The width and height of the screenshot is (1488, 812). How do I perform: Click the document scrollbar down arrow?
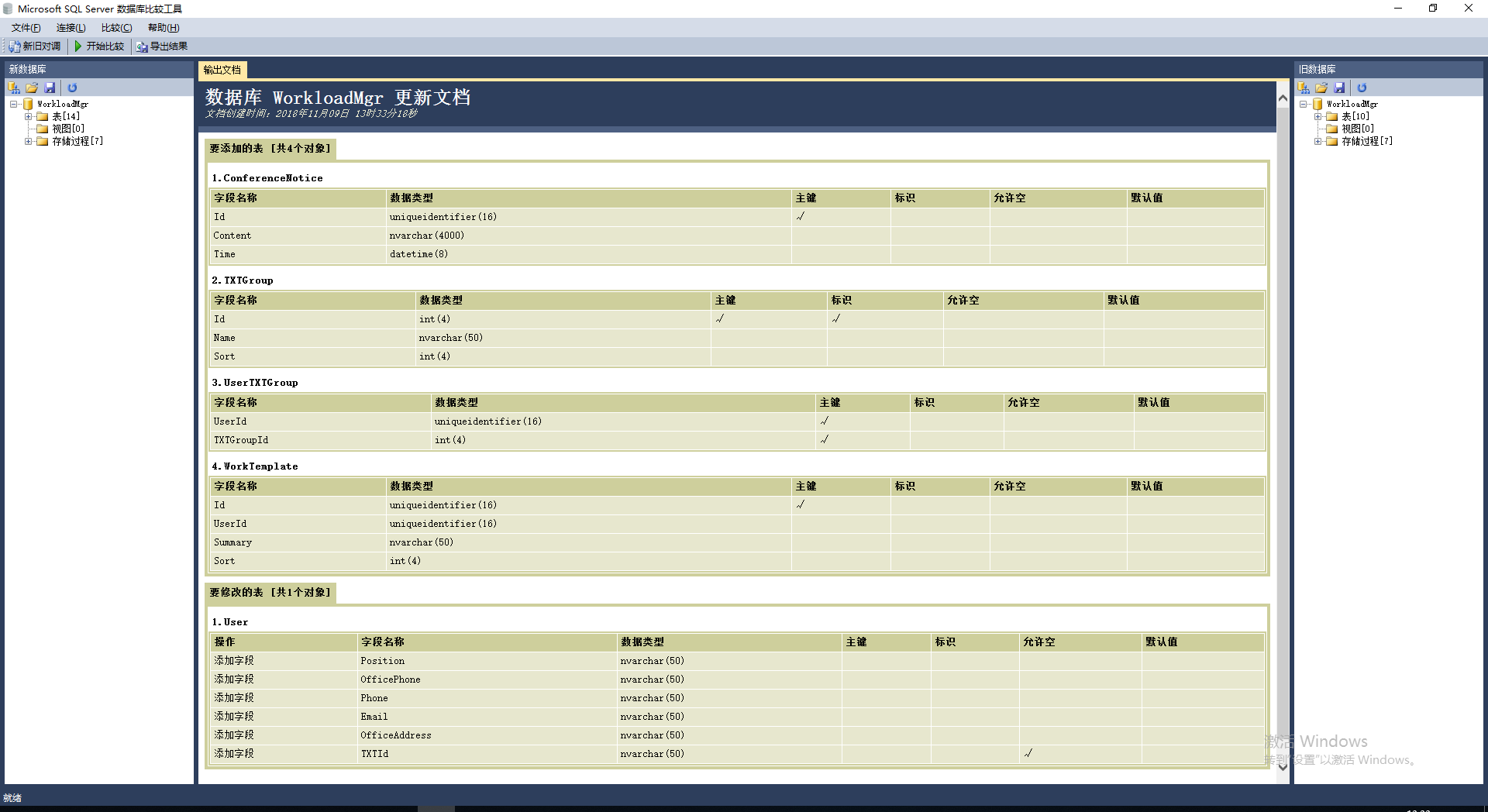(1283, 767)
